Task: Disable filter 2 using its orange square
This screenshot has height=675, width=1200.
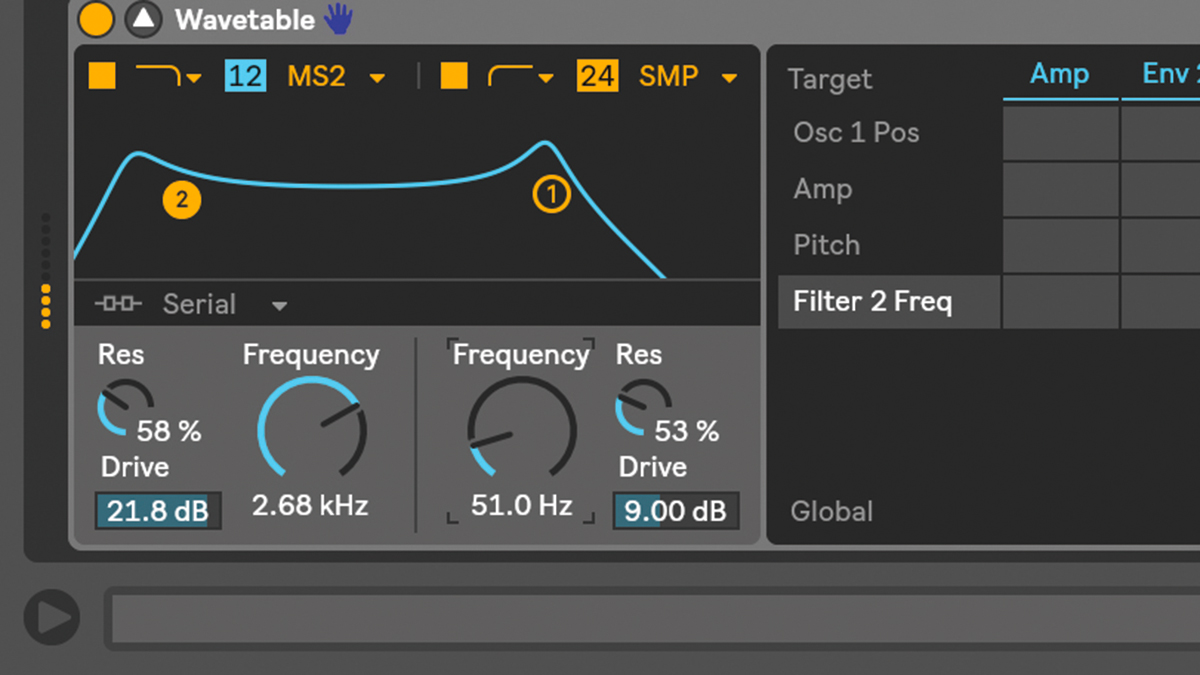Action: pos(454,76)
